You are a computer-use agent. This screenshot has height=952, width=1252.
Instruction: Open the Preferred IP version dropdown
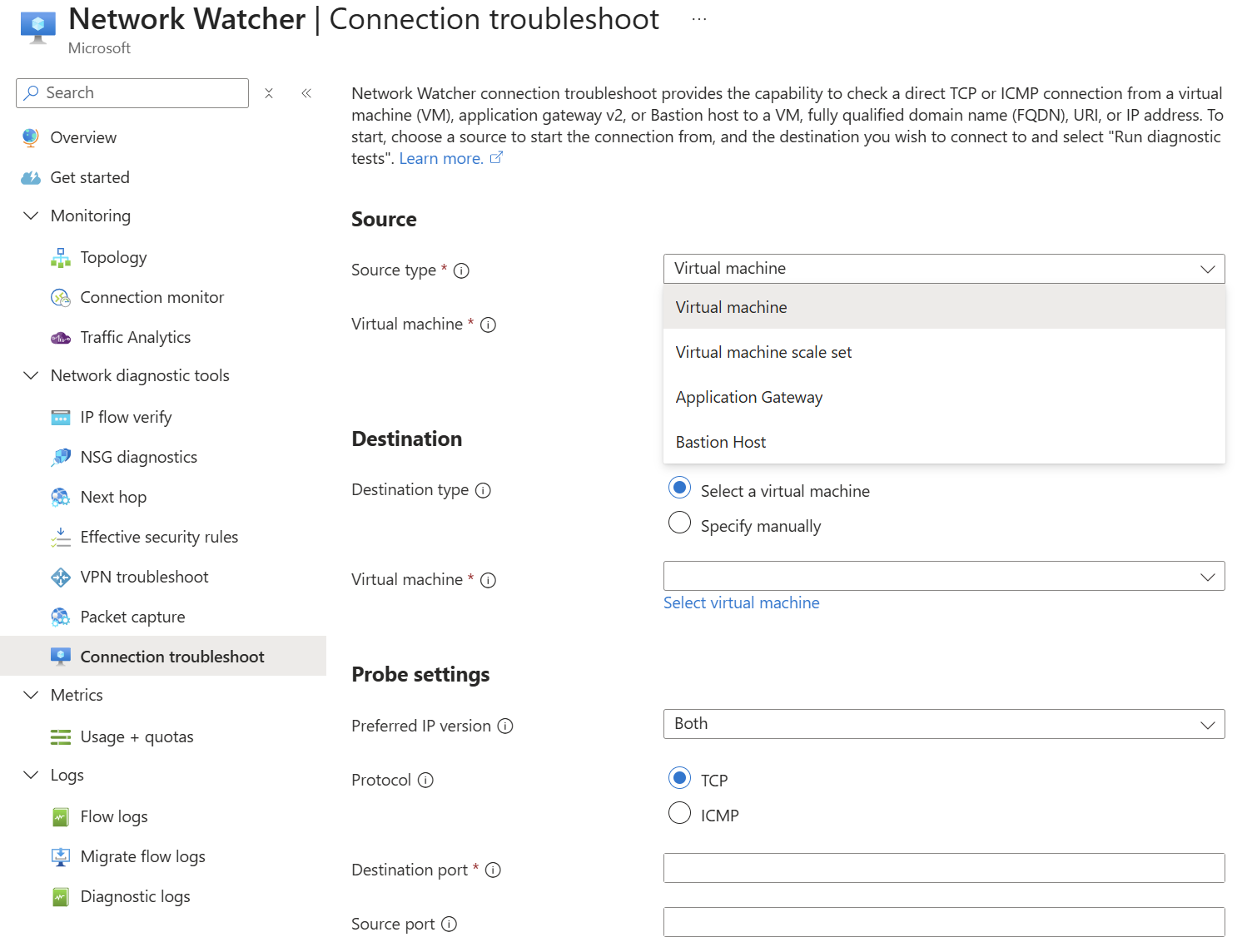[x=943, y=724]
